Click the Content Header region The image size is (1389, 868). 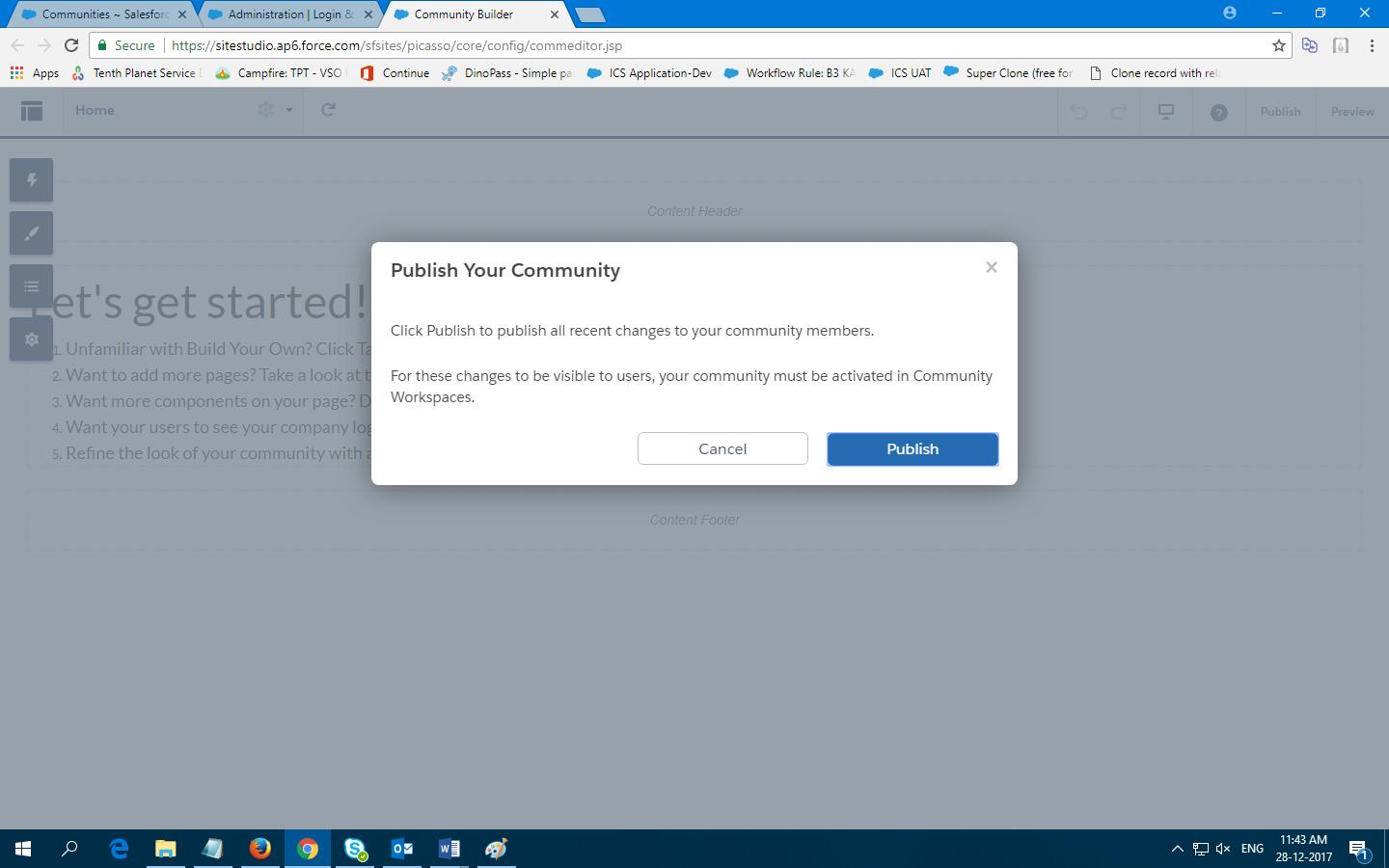(x=694, y=211)
